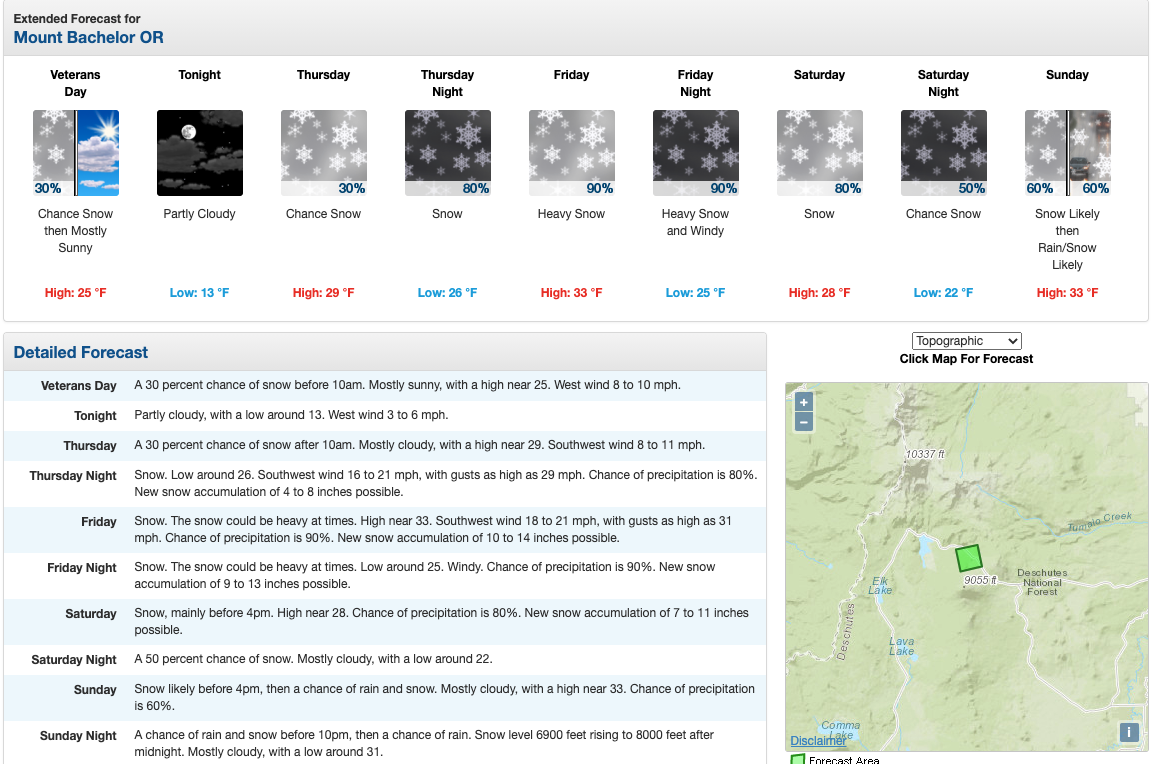
Task: Click the 'Extended Forecast for' header text
Action: tap(76, 18)
